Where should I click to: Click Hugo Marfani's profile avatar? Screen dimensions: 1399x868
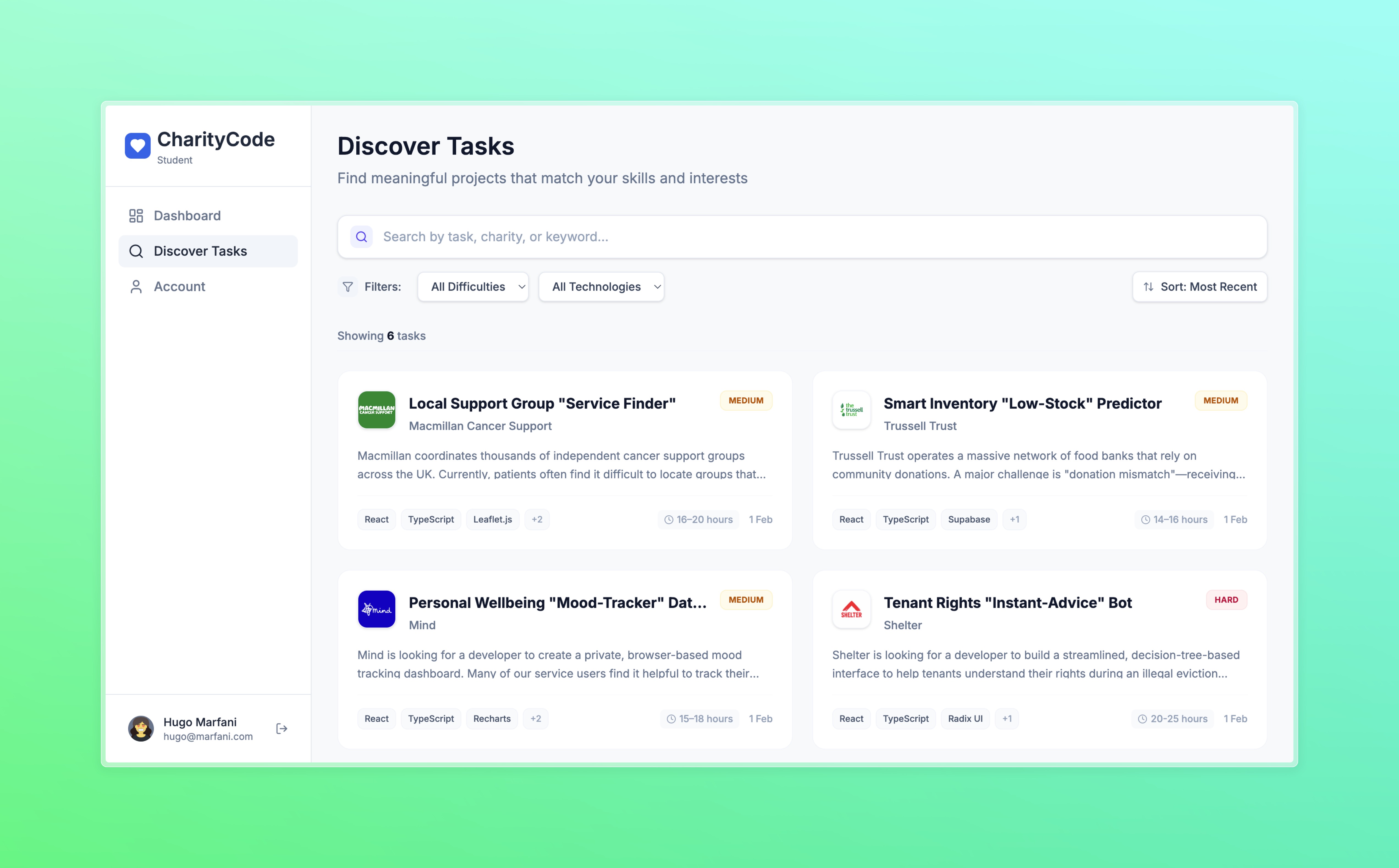pyautogui.click(x=141, y=728)
